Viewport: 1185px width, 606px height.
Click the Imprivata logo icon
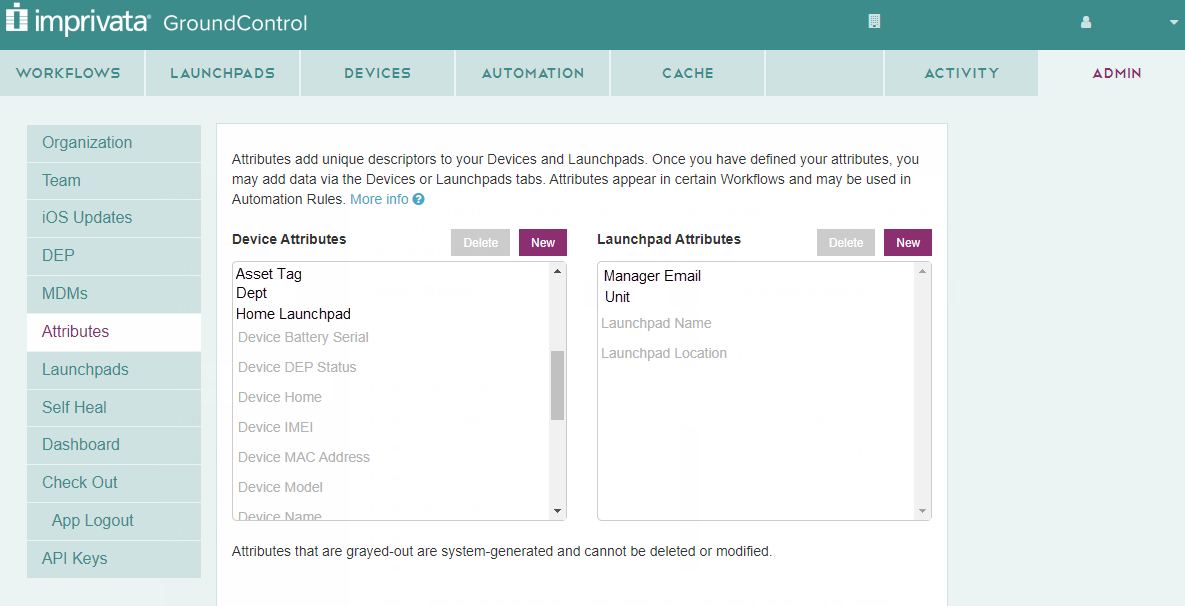click(x=17, y=20)
